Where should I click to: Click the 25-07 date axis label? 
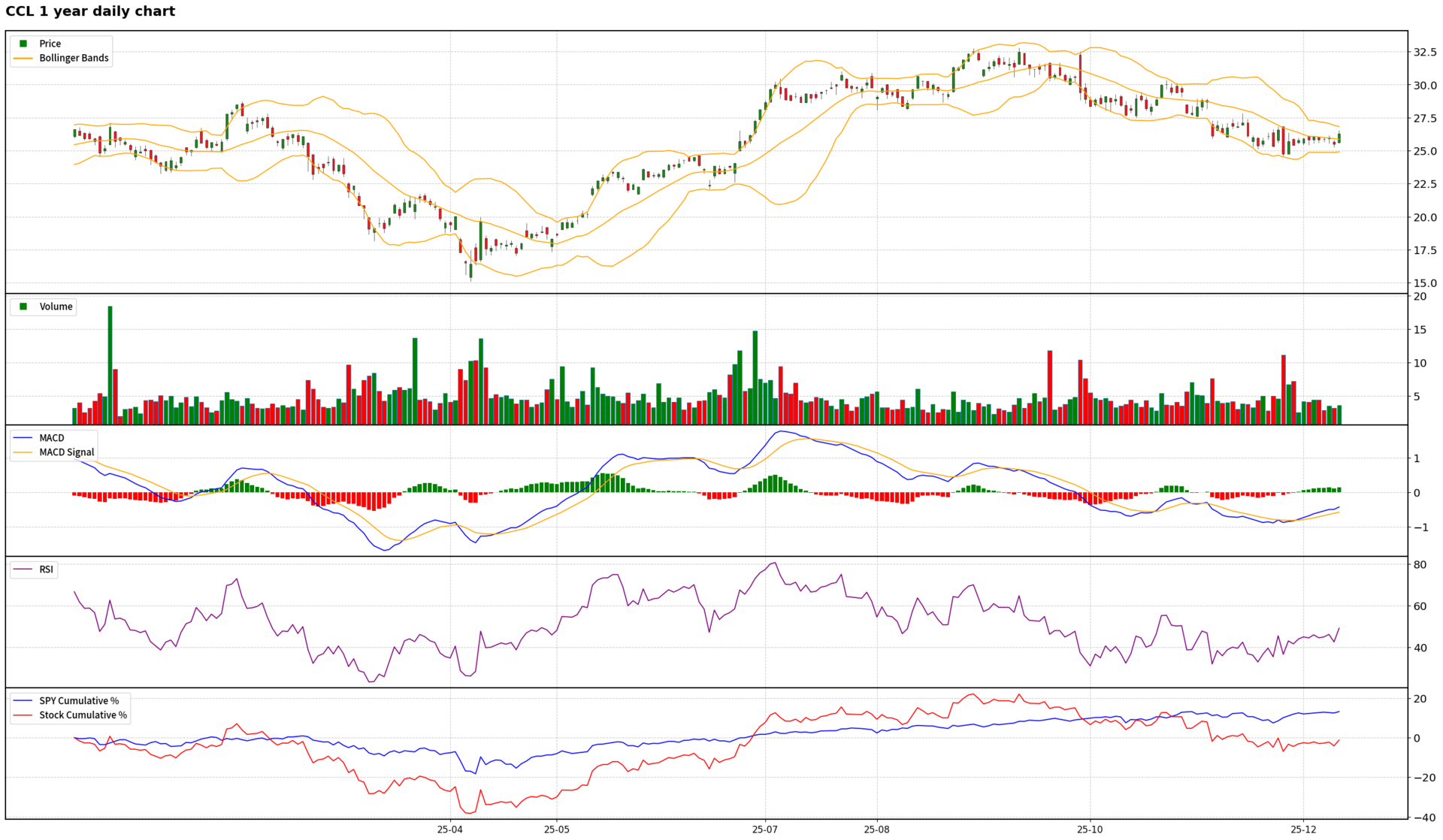point(764,829)
